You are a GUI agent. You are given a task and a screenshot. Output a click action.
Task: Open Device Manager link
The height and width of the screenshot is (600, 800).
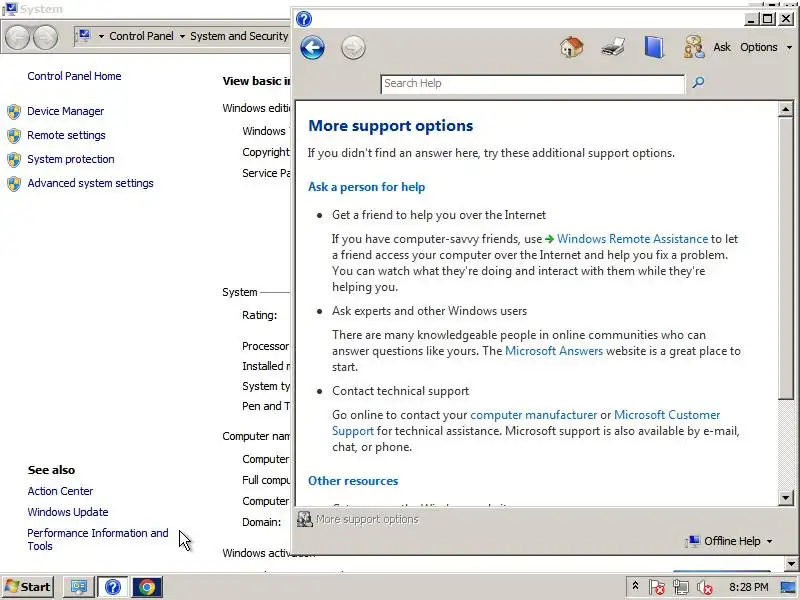click(65, 111)
